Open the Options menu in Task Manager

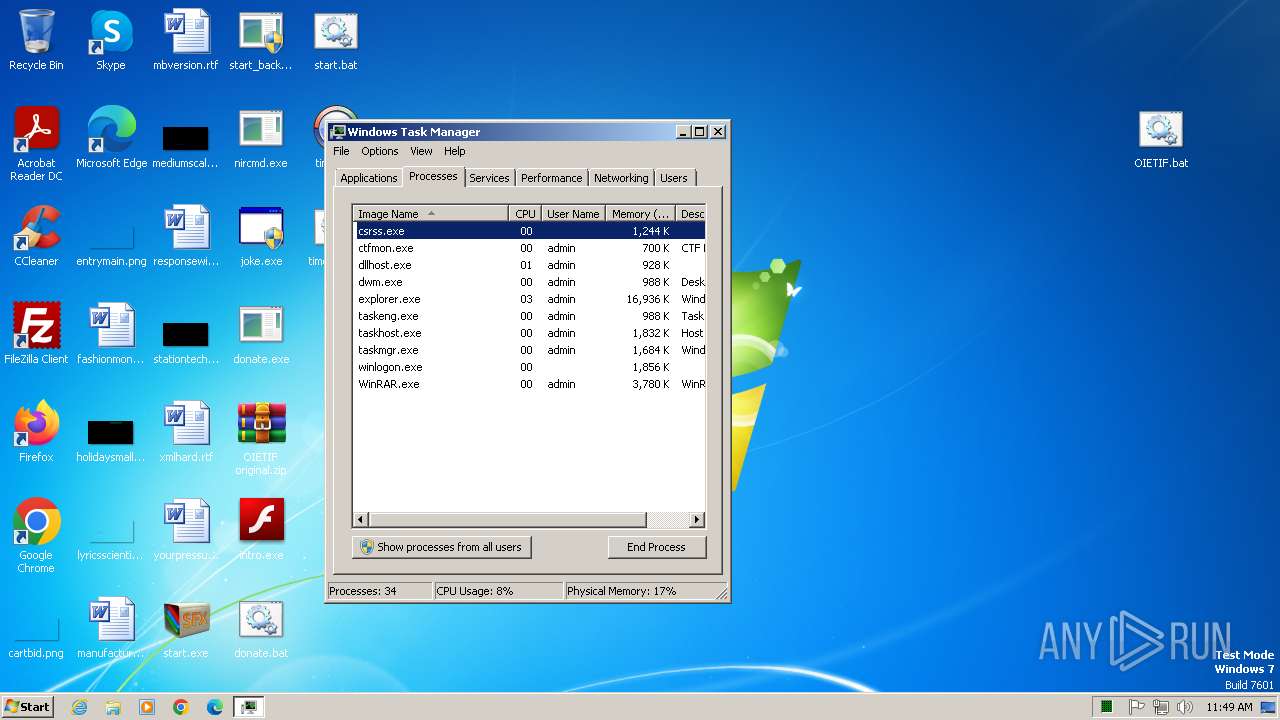[x=380, y=151]
